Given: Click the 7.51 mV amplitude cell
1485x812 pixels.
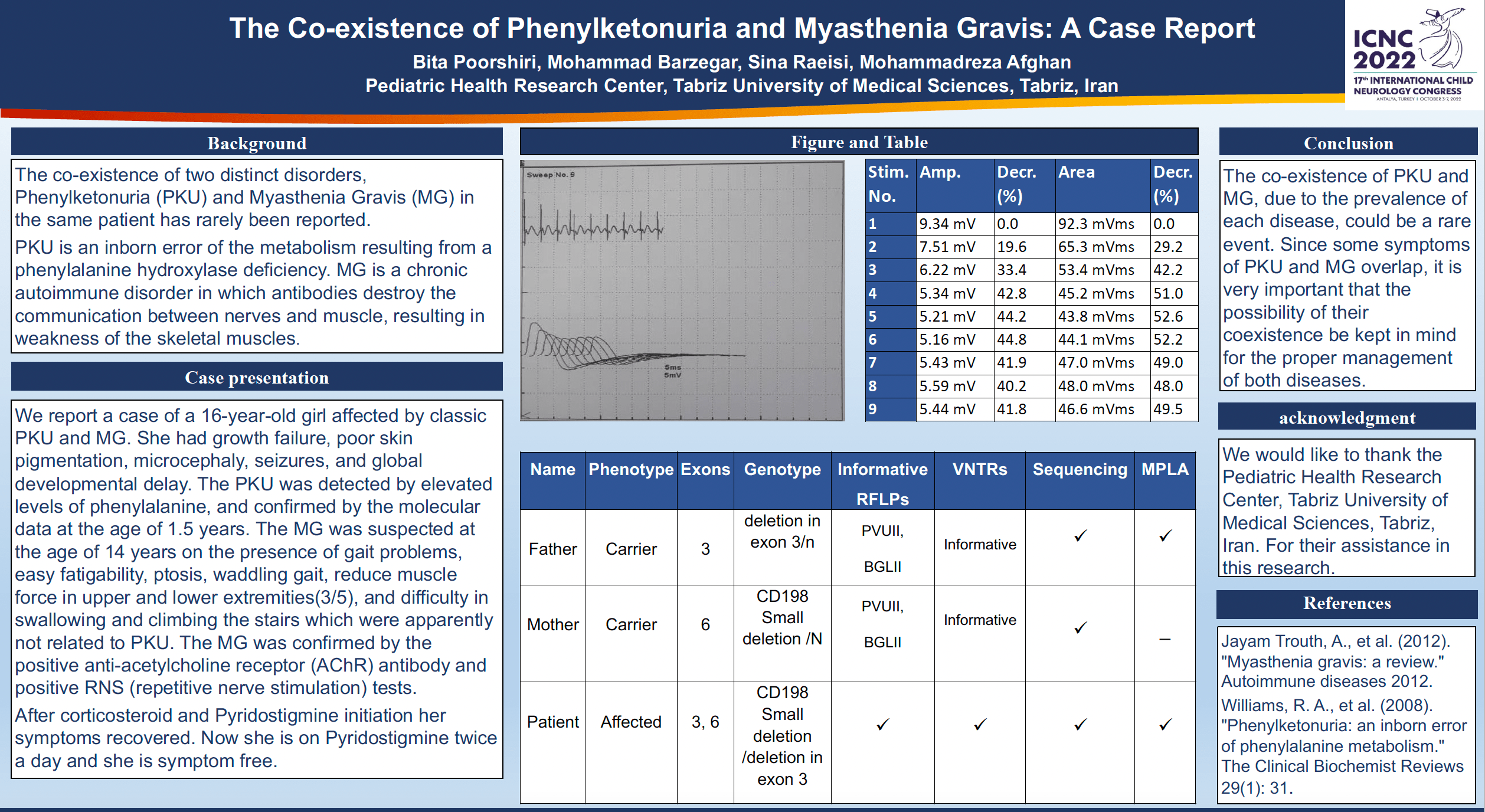Looking at the screenshot, I should click(955, 247).
